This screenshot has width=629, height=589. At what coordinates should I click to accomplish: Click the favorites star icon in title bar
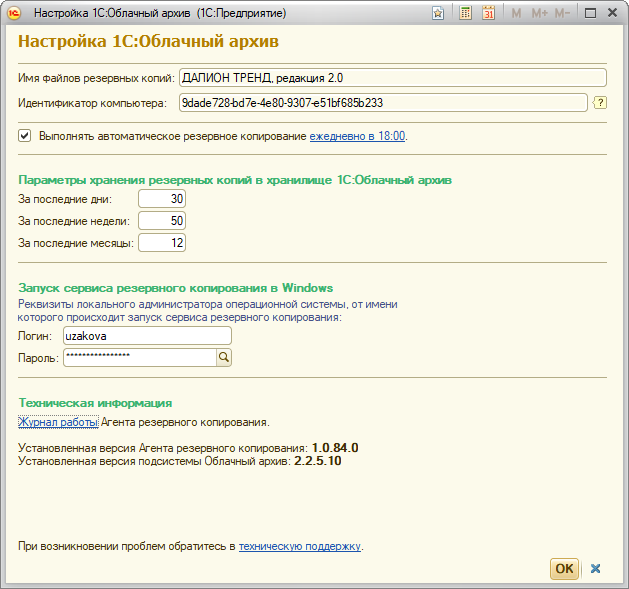pyautogui.click(x=438, y=13)
